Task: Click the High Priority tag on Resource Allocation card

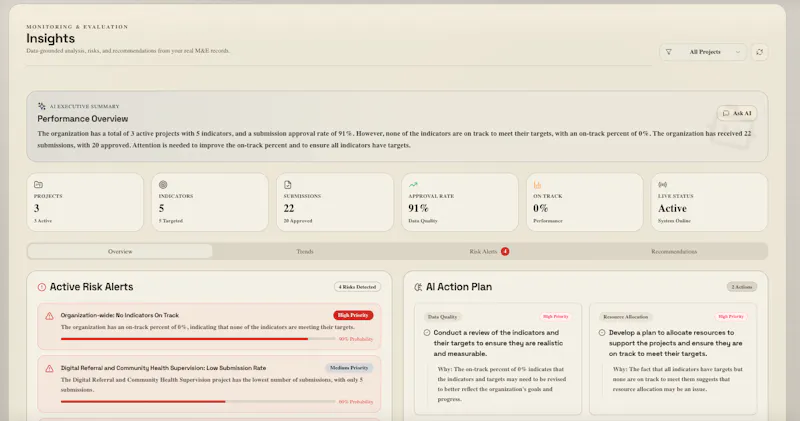Action: click(731, 317)
